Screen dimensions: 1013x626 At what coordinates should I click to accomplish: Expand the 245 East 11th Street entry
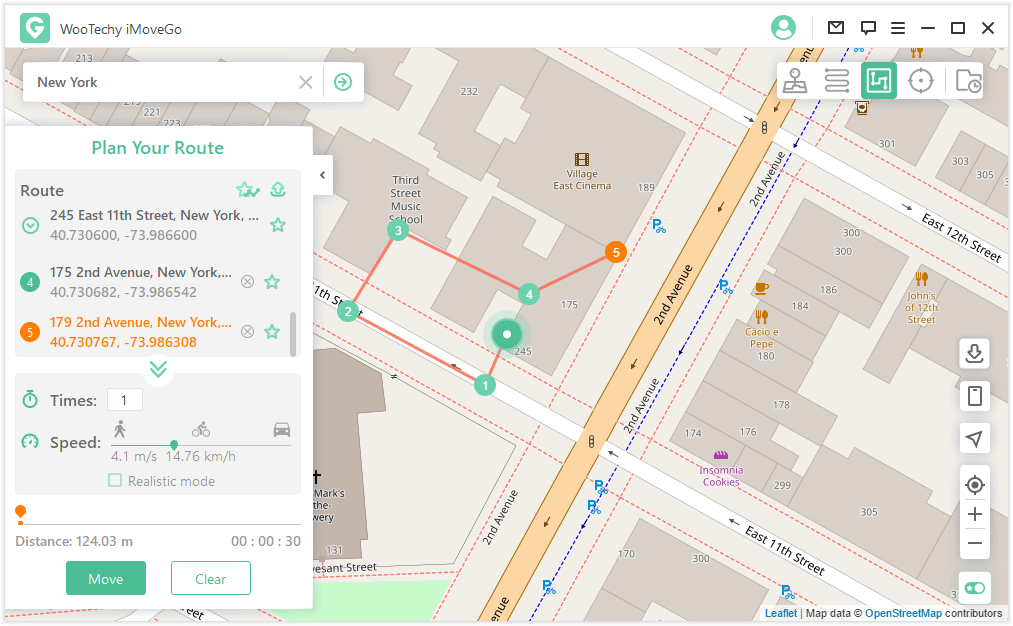31,226
